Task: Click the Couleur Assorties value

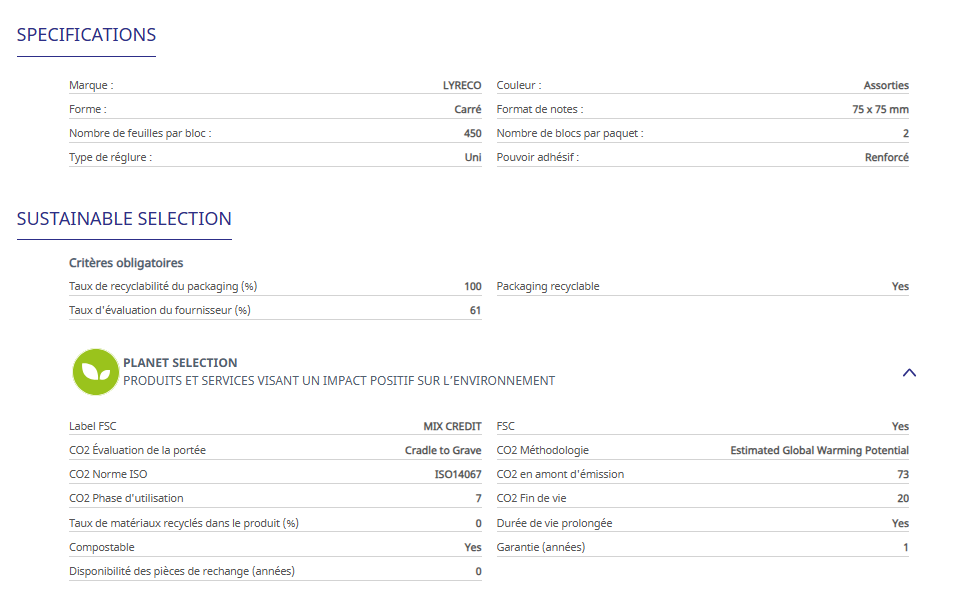Action: (x=886, y=86)
